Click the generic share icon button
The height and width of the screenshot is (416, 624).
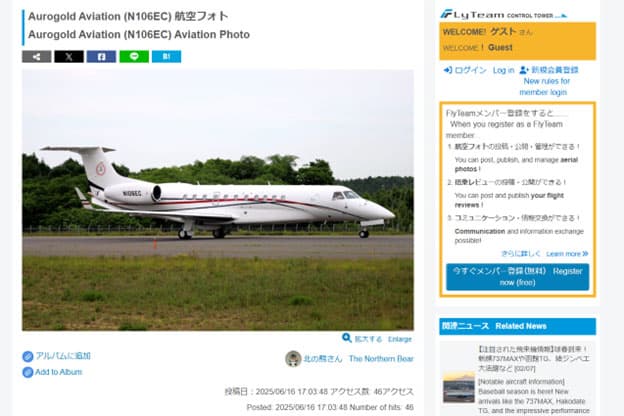tap(37, 57)
